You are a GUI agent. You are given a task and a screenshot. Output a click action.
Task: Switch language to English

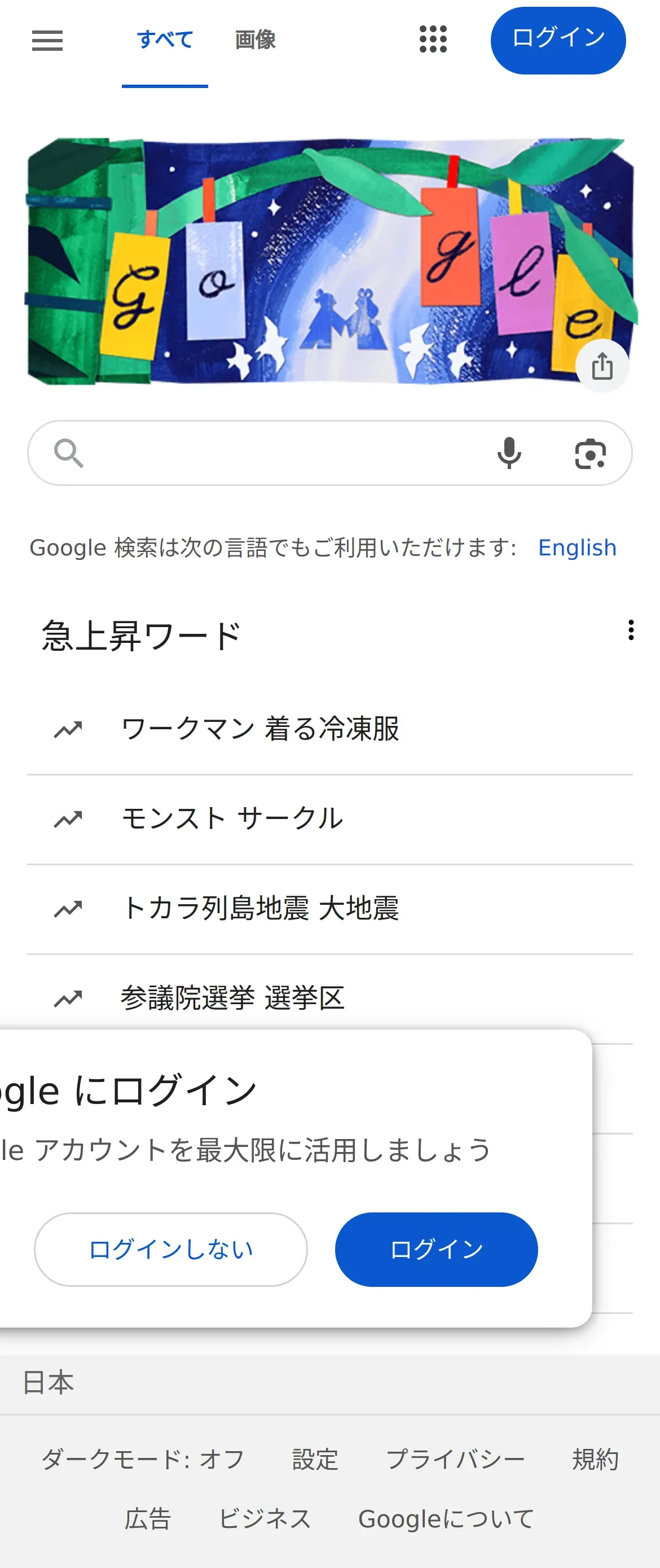577,548
